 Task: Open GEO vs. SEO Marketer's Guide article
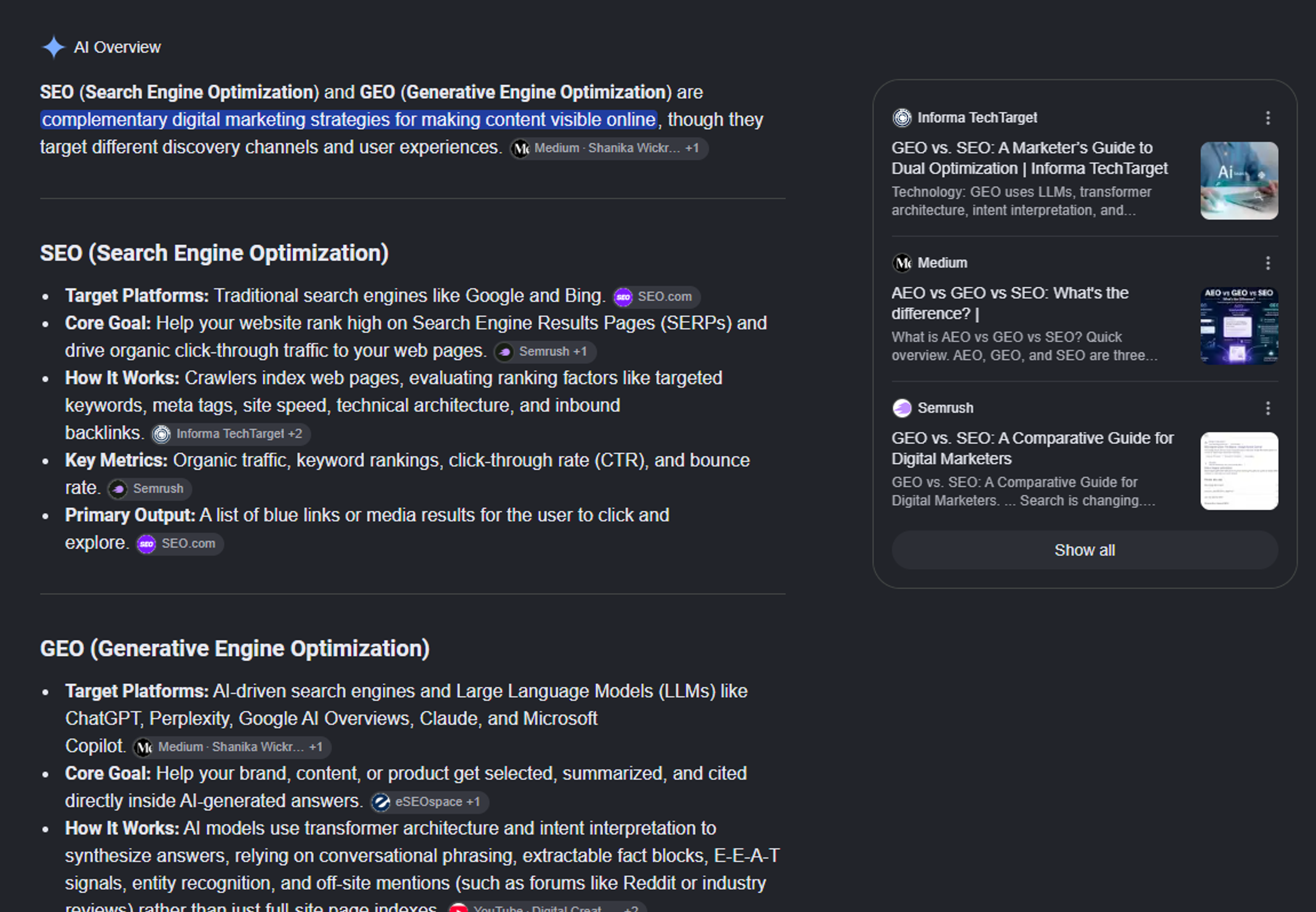click(1029, 158)
